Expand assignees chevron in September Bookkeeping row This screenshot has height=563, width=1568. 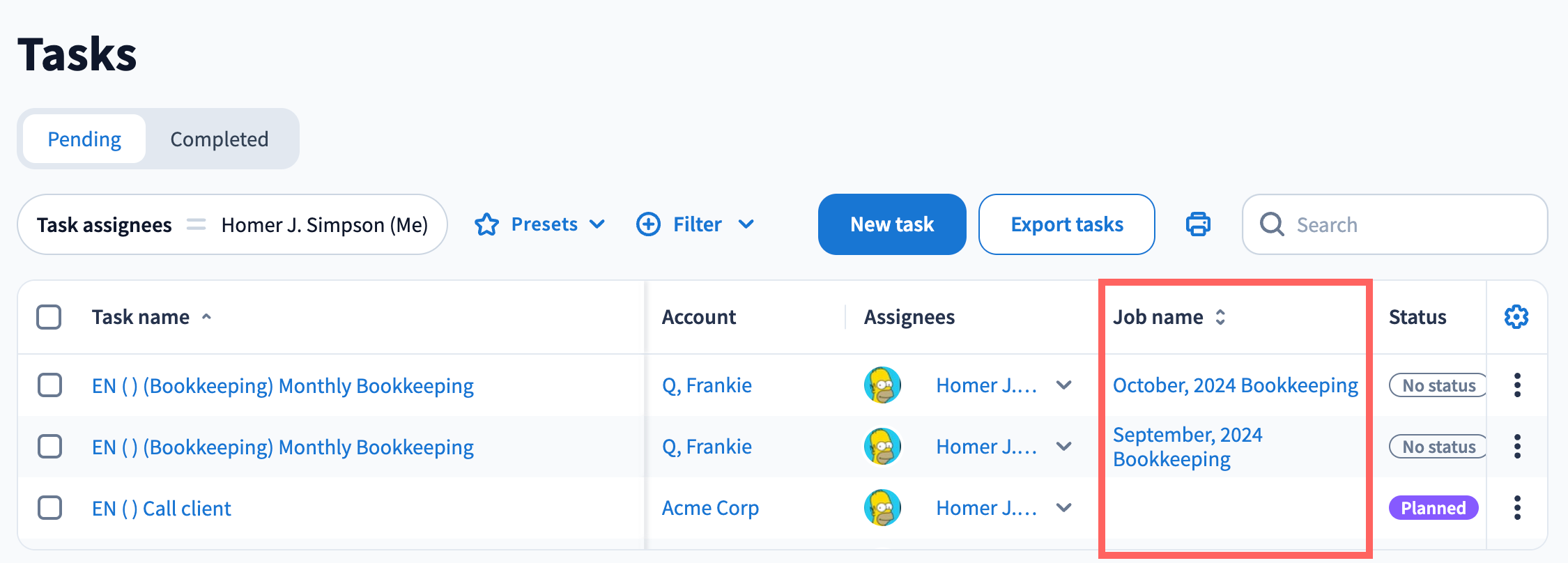click(x=1063, y=447)
